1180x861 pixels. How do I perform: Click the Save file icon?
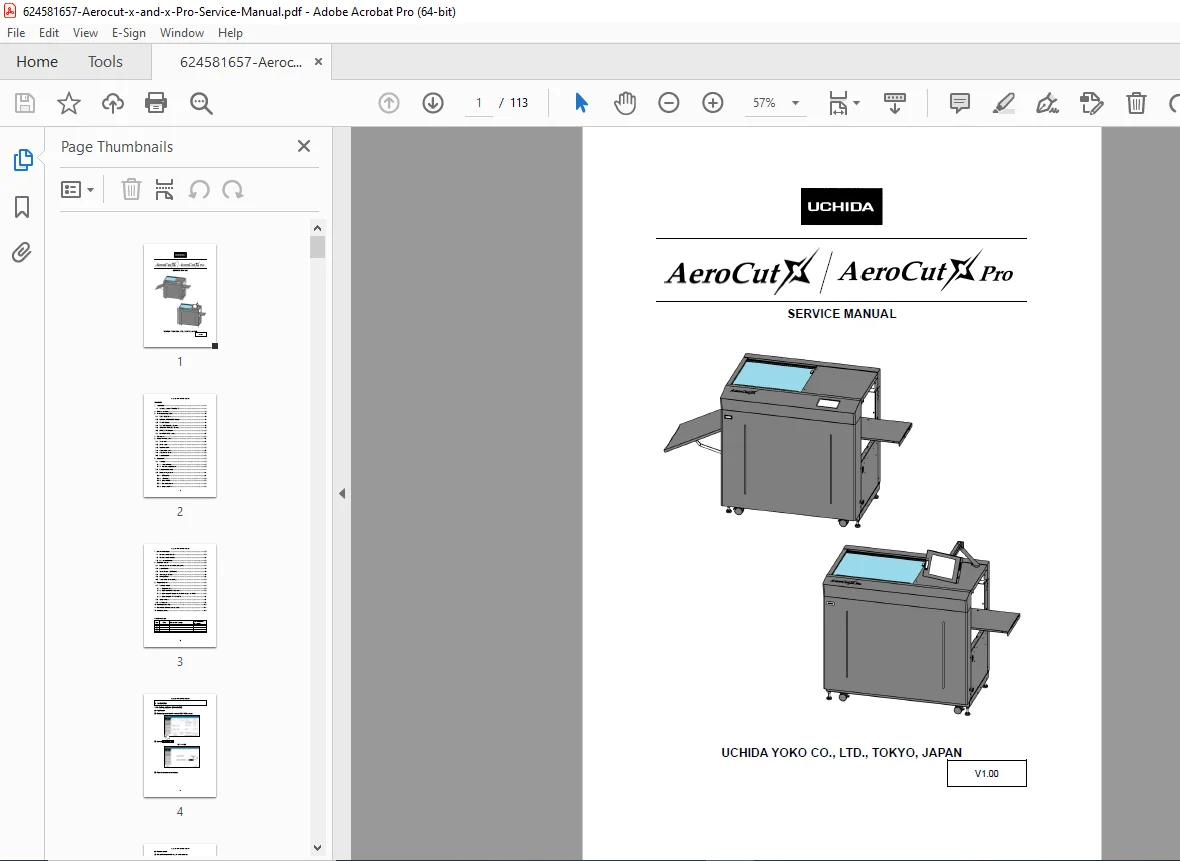point(25,103)
